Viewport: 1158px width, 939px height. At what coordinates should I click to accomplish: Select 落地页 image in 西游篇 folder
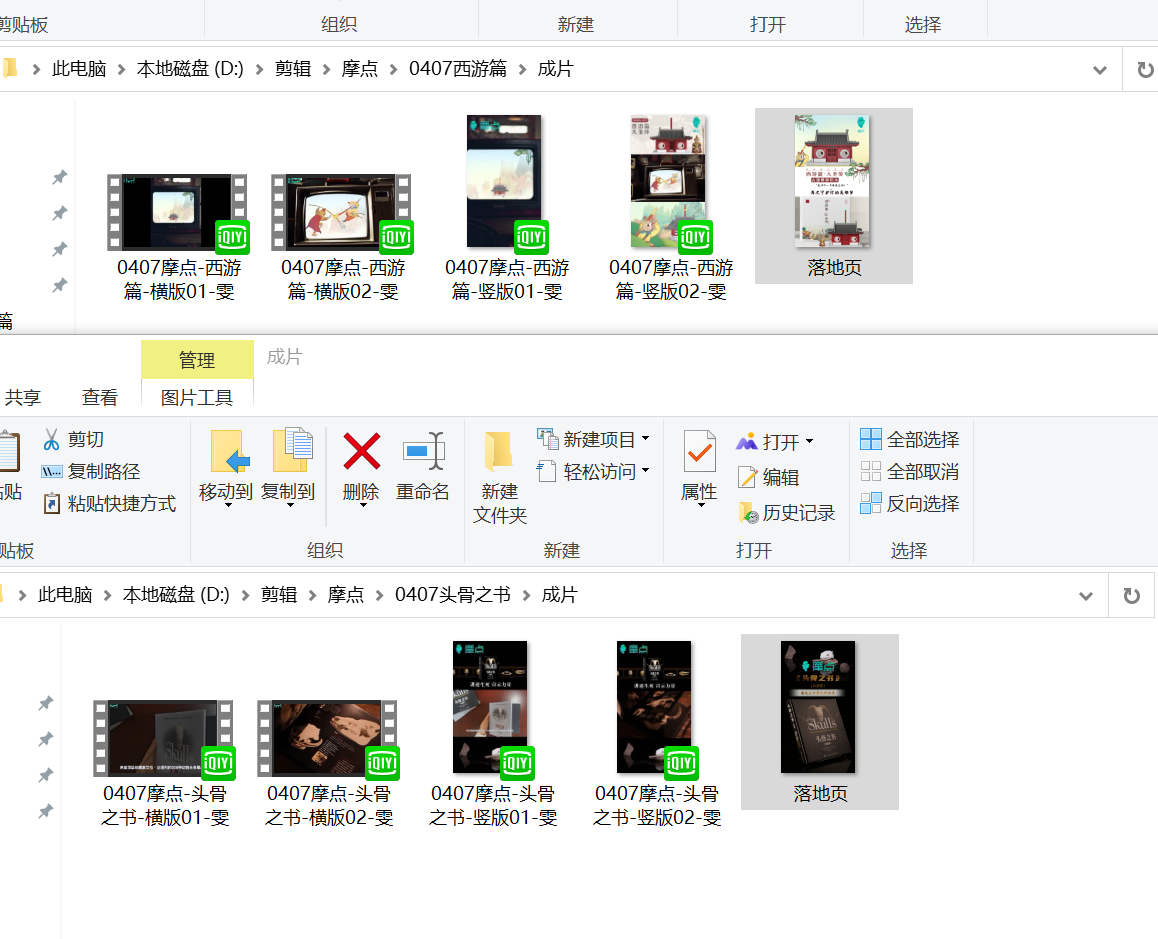pos(834,196)
